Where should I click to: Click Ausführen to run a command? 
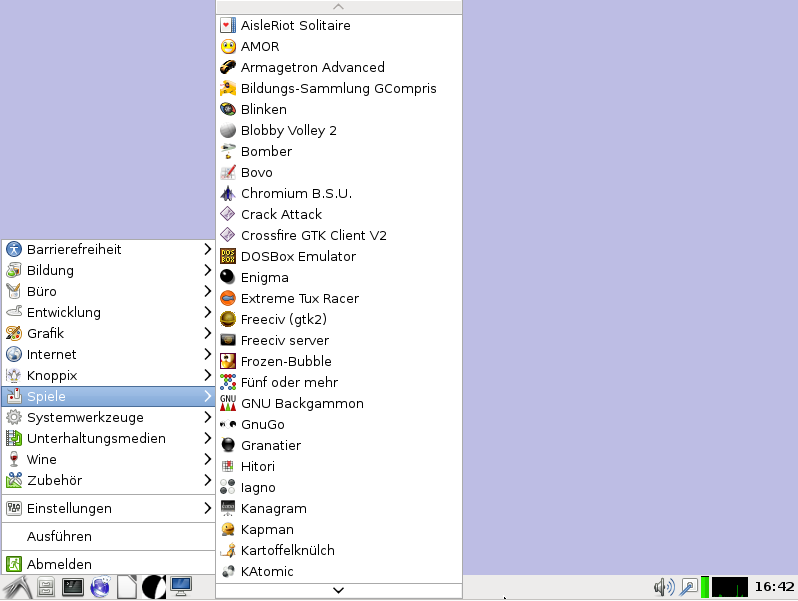[x=60, y=536]
